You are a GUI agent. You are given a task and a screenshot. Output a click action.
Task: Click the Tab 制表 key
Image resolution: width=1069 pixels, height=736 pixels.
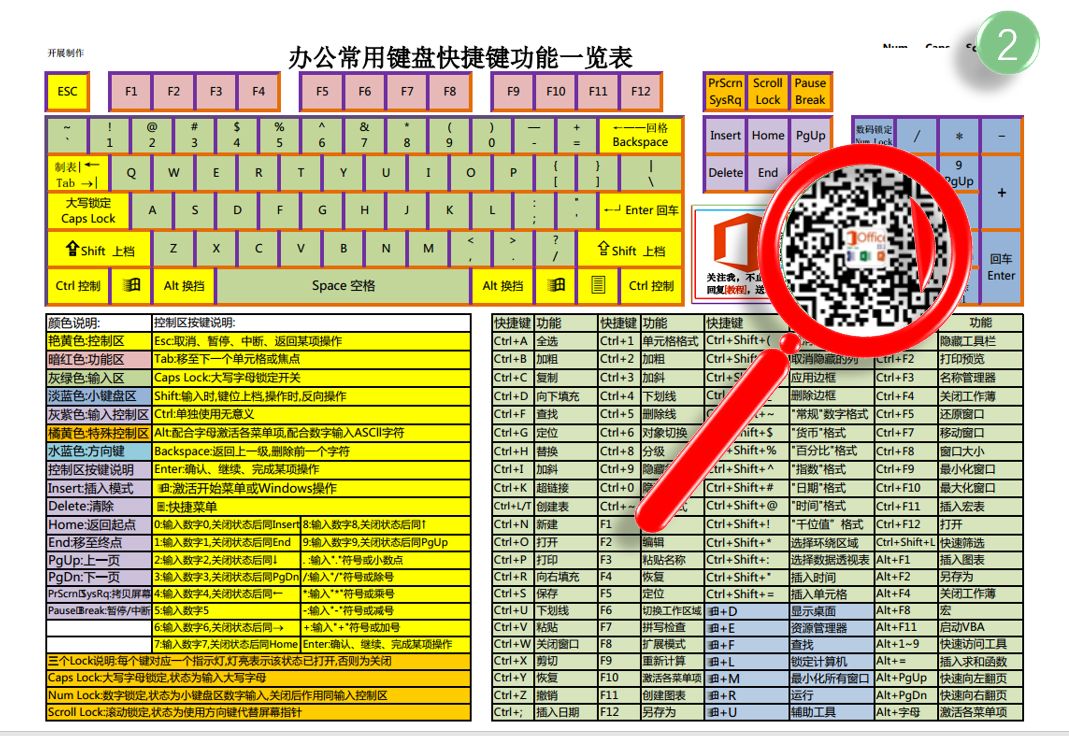[77, 174]
